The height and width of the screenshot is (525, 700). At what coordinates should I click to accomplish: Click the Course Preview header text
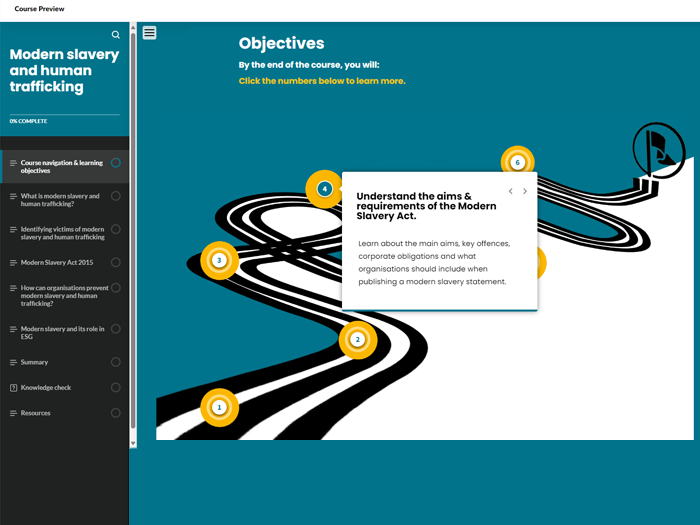39,9
